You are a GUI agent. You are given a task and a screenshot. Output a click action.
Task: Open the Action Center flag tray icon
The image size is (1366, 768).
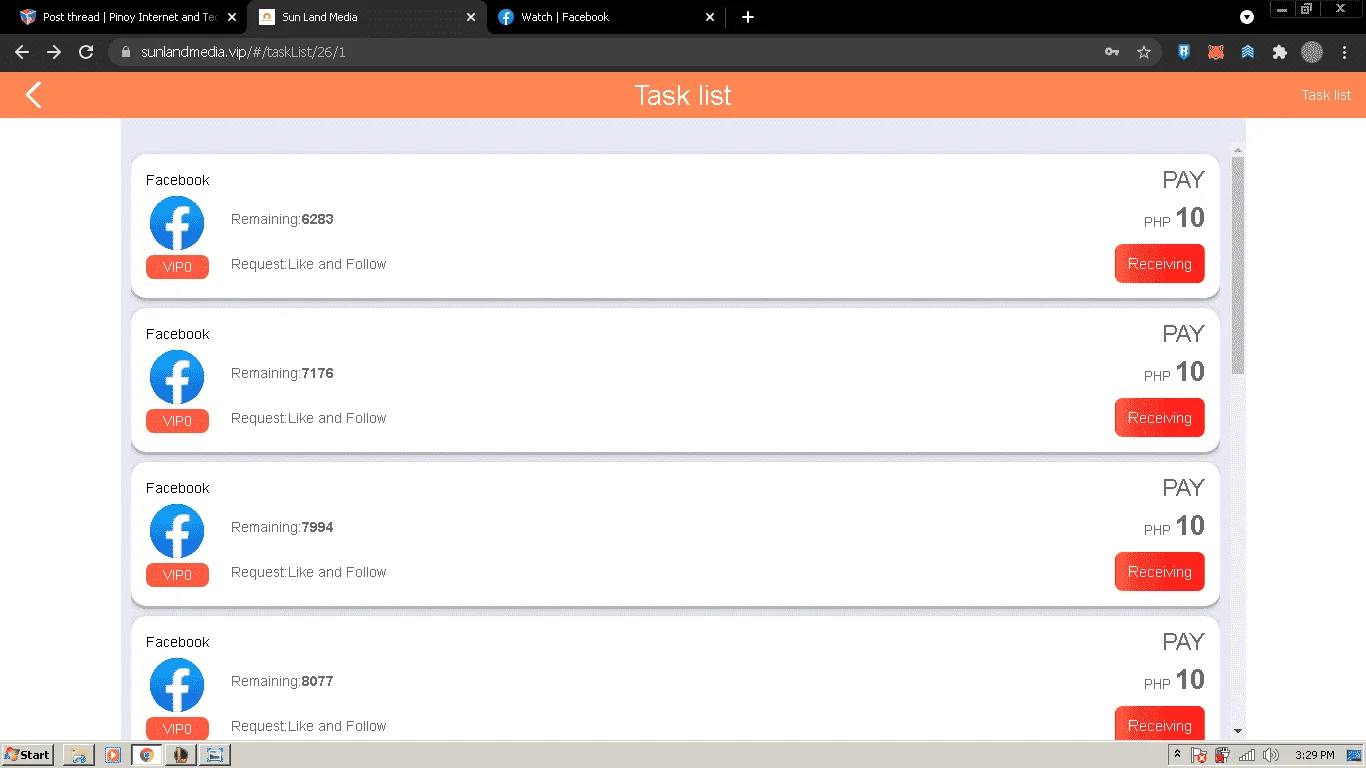[1199, 755]
